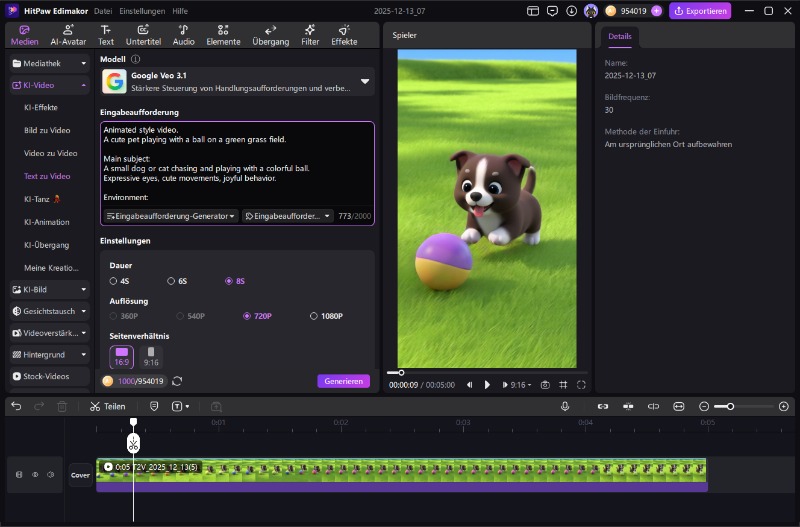Screen dimensions: 800x527
Task: Open the Untertitel tab
Action: (143, 35)
